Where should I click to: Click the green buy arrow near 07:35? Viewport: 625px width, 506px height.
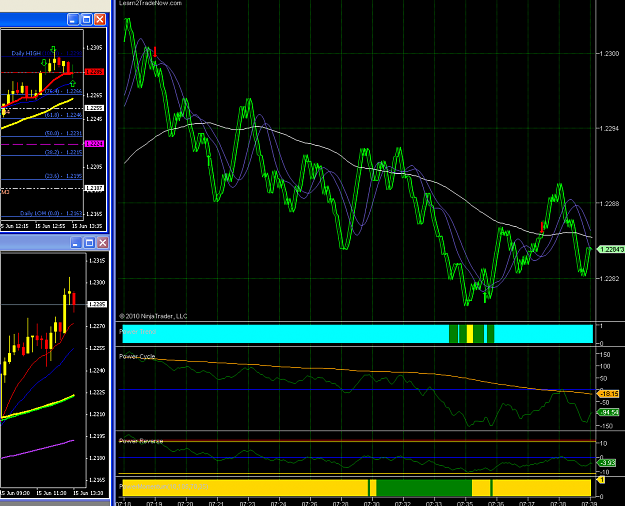[x=485, y=297]
